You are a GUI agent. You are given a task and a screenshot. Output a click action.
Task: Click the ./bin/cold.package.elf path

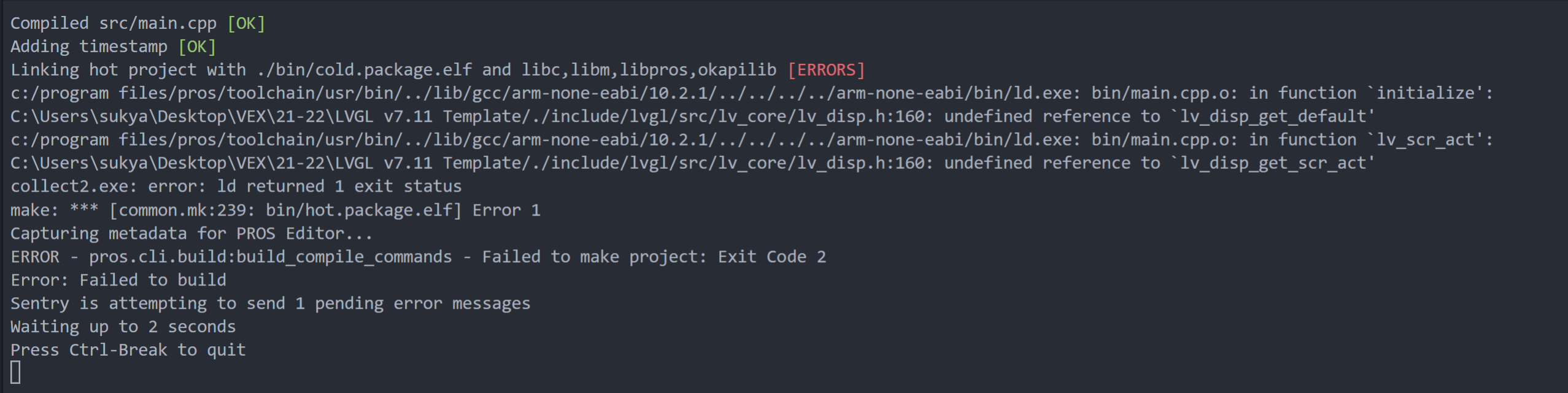click(364, 70)
